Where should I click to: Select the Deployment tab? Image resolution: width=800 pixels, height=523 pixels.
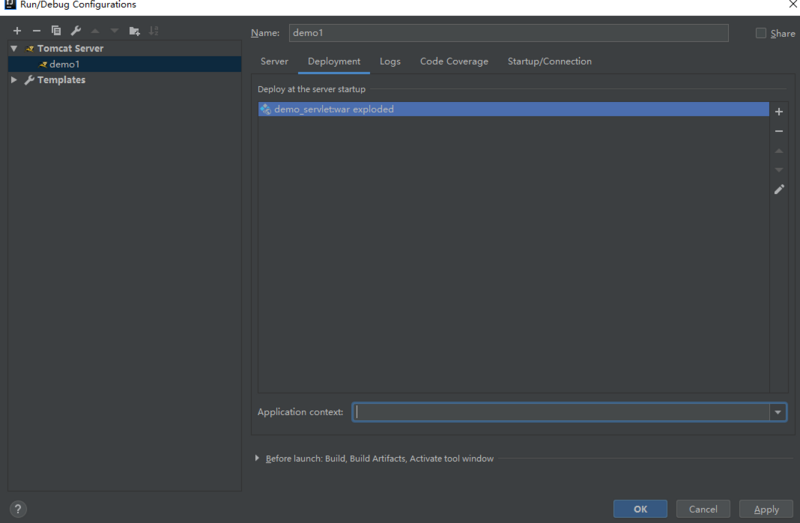334,61
